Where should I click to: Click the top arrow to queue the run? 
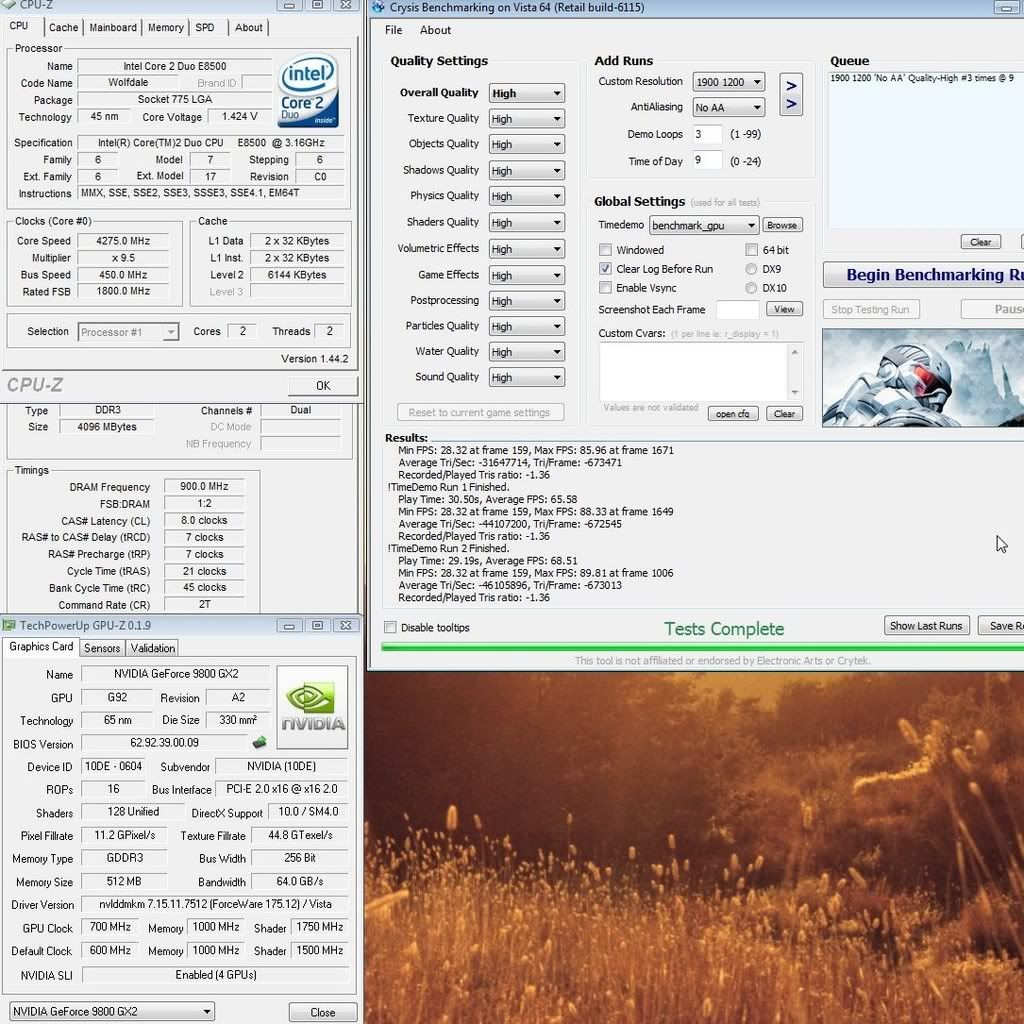coord(791,85)
